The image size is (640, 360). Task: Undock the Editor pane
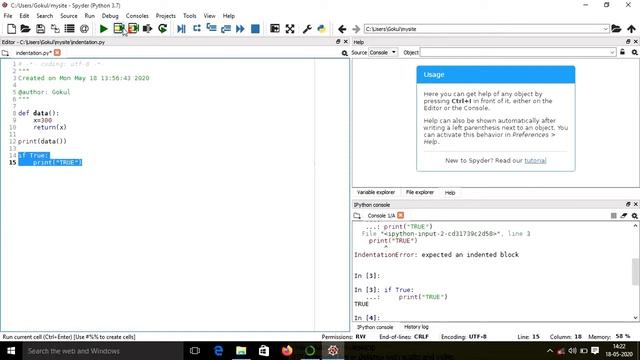338,42
